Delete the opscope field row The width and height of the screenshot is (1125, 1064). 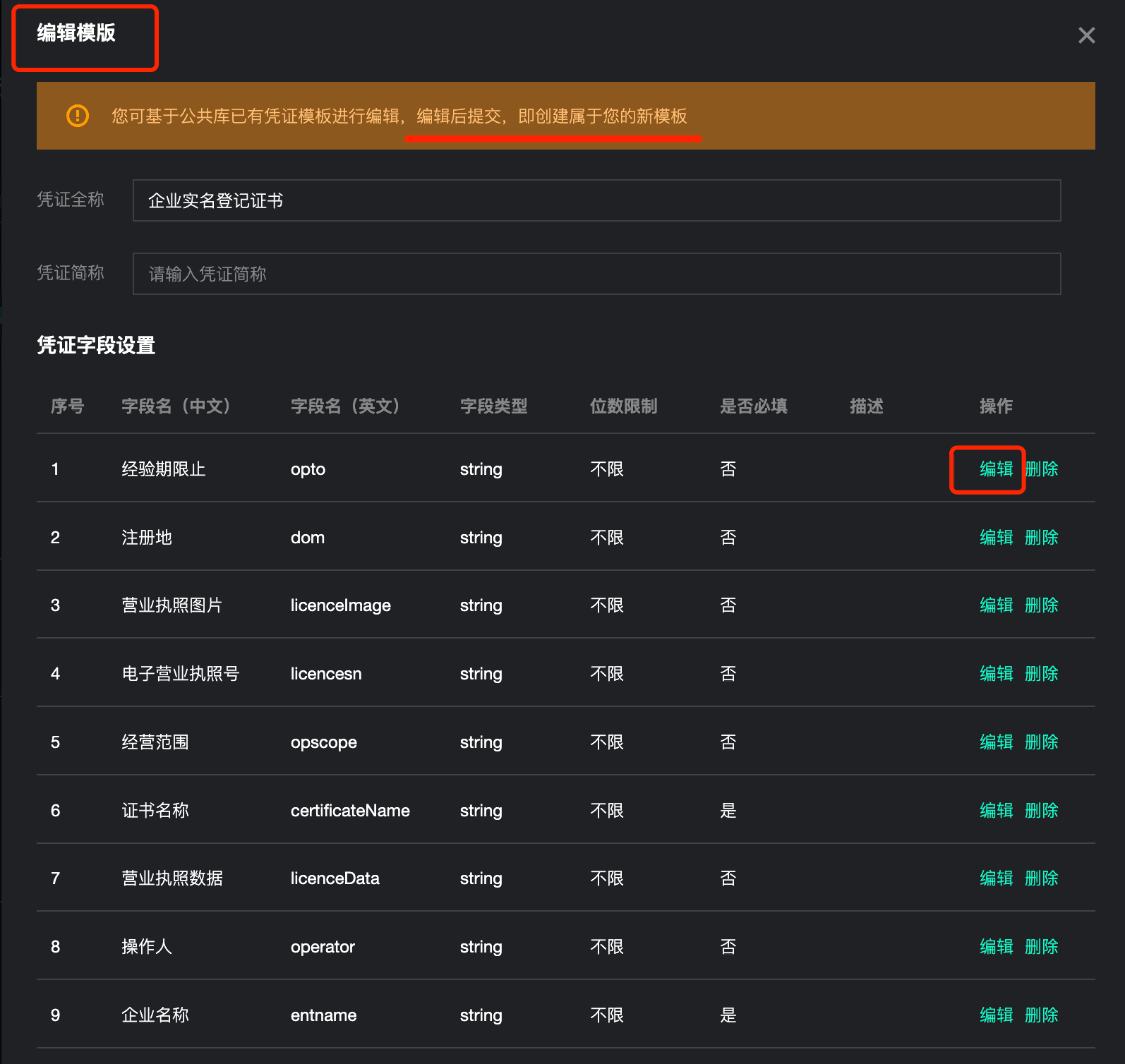point(1042,742)
